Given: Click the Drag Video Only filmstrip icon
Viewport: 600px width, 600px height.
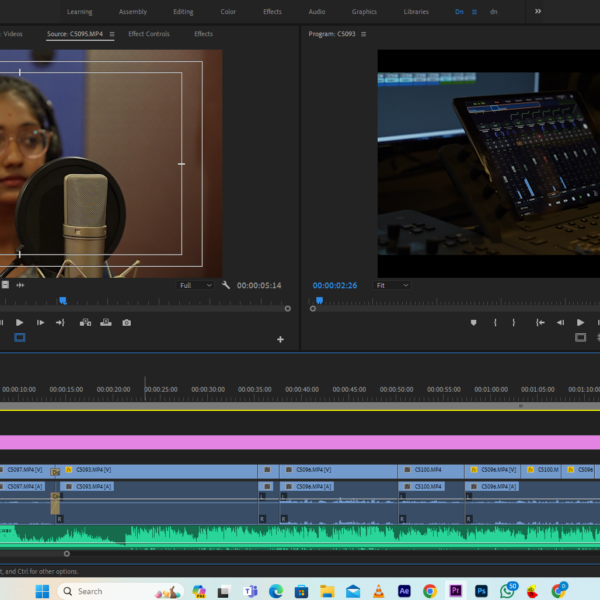Looking at the screenshot, I should pyautogui.click(x=5, y=285).
